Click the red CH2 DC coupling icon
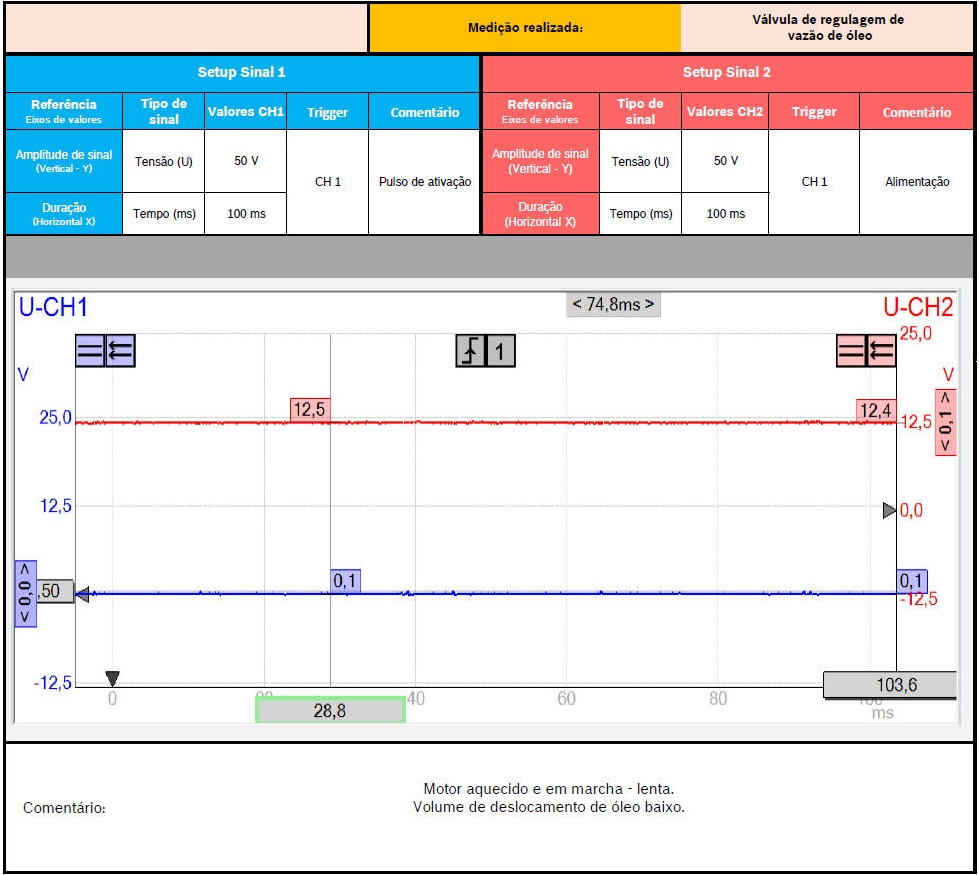Viewport: 979px width, 875px height. 852,351
